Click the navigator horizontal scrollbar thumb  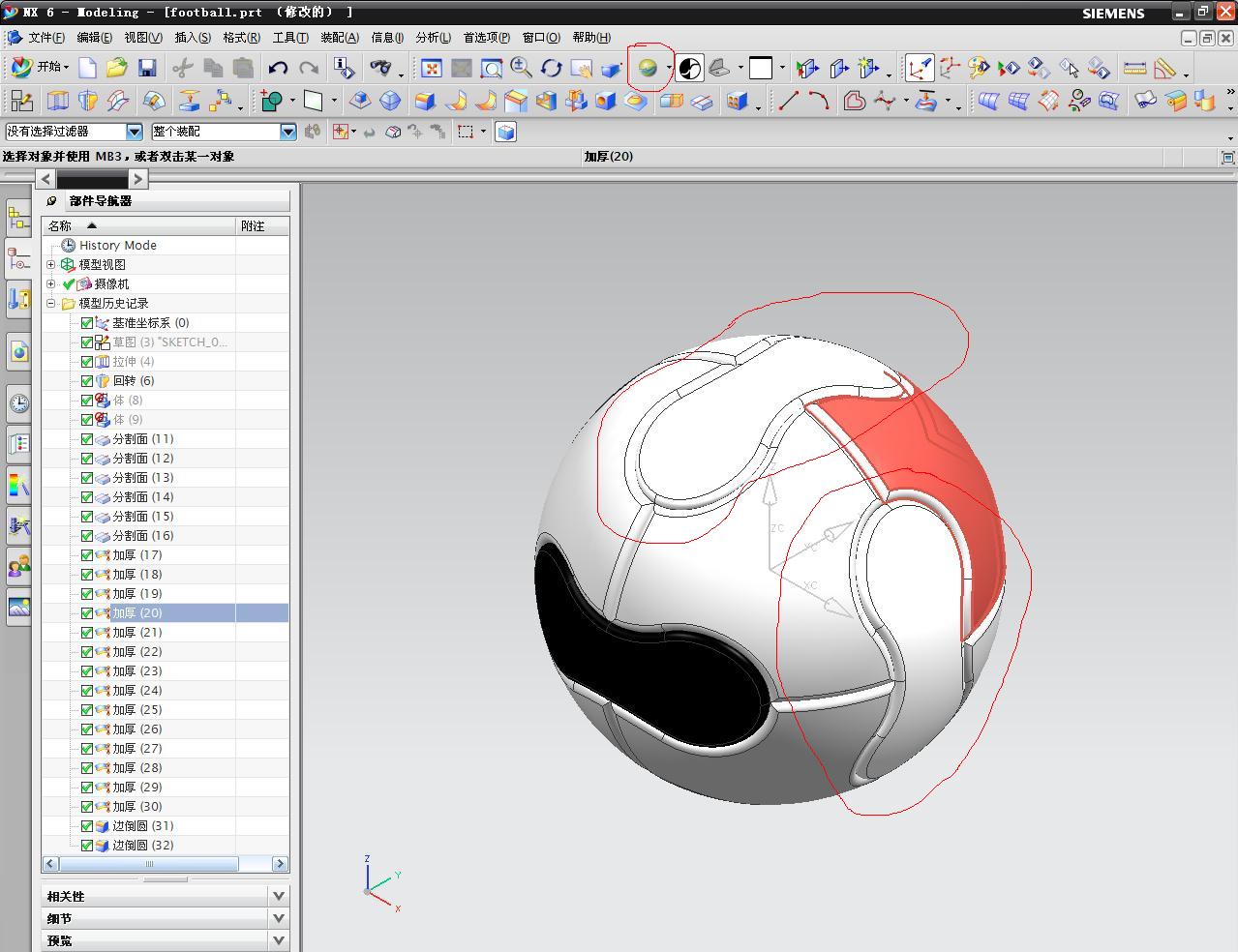[x=149, y=864]
